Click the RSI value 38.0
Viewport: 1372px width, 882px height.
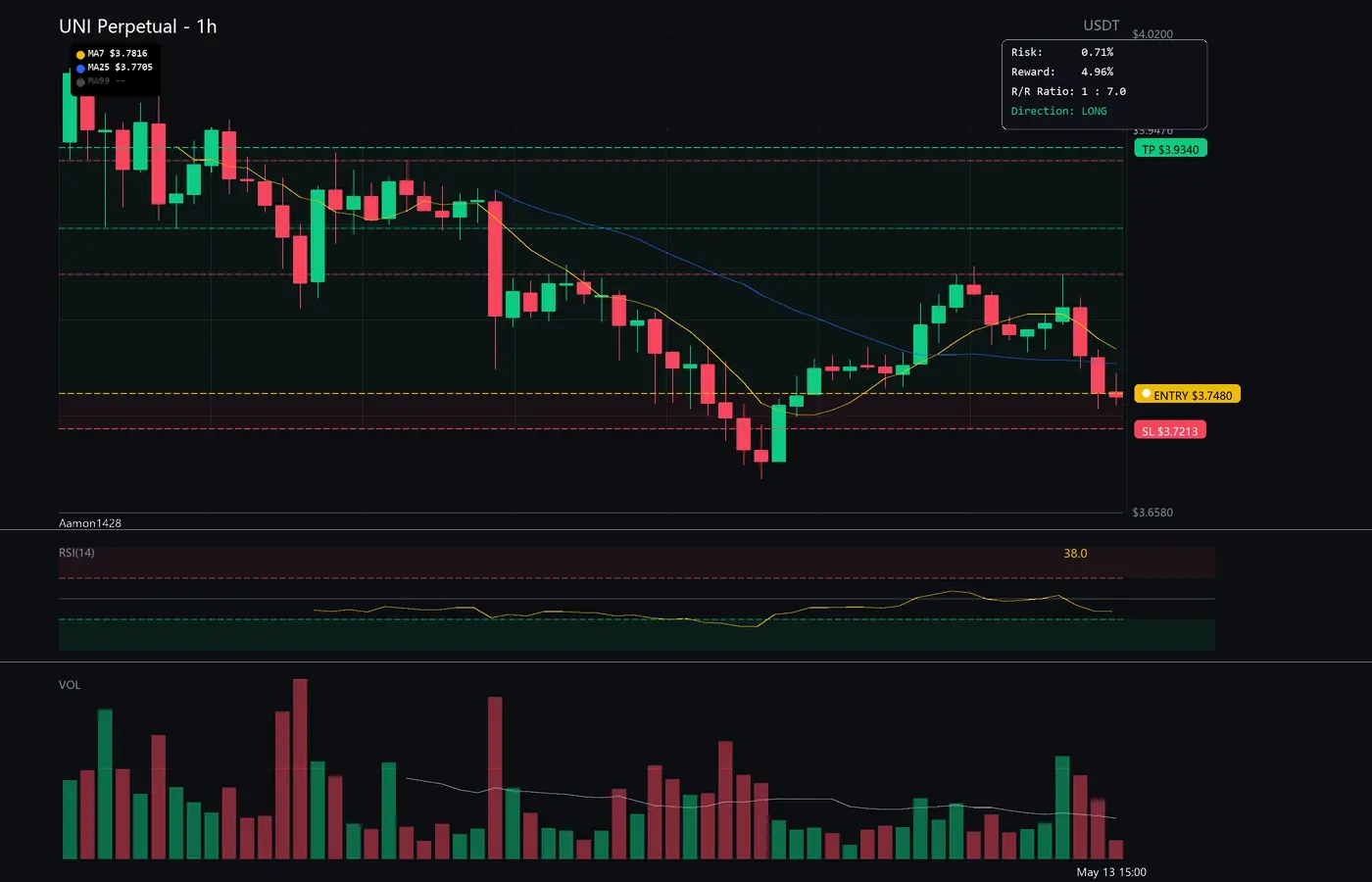click(1075, 554)
